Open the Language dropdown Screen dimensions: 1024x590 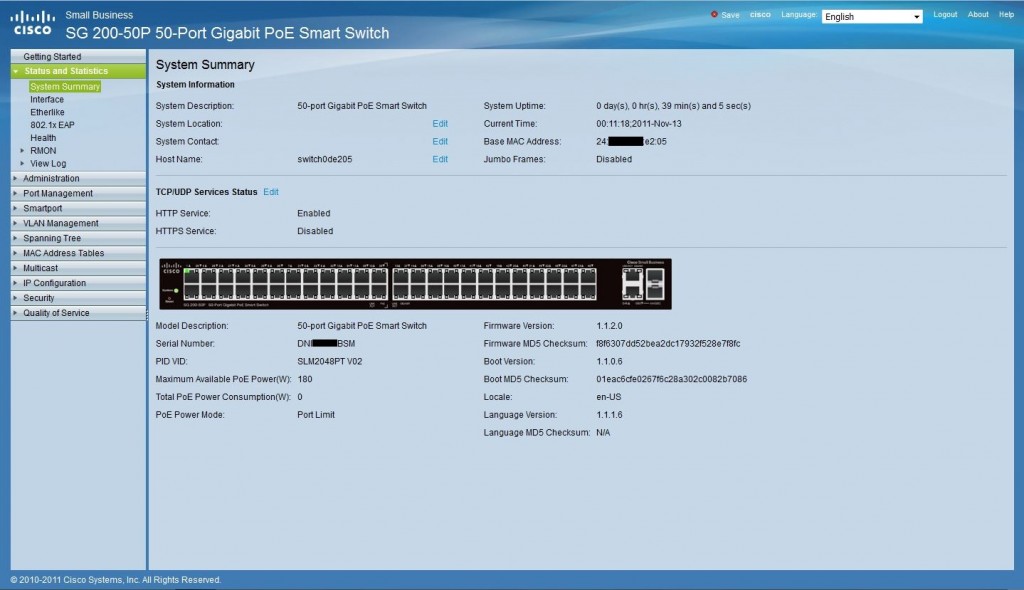[871, 16]
